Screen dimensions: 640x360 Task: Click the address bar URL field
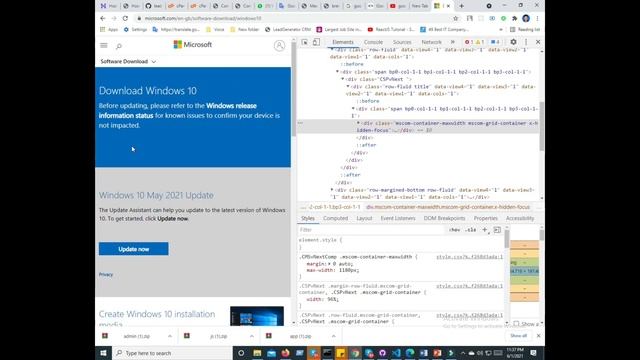(x=294, y=18)
